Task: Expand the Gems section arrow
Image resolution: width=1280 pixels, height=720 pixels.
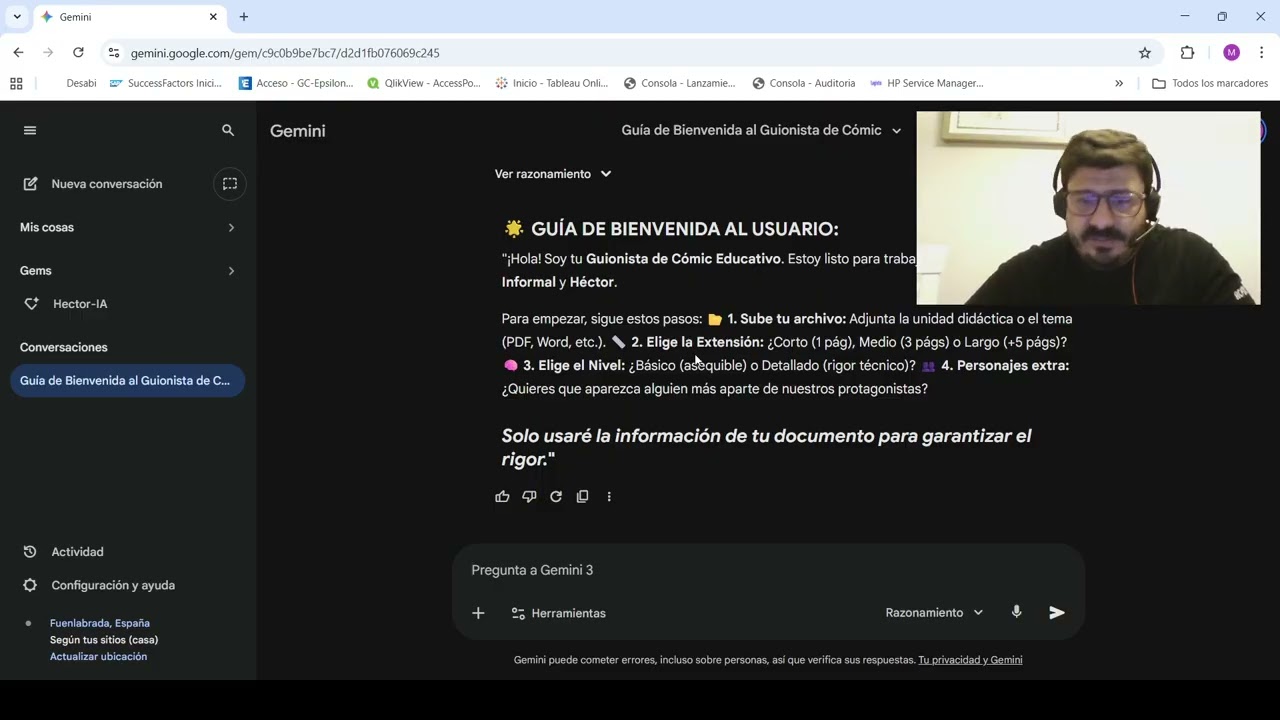Action: coord(231,271)
